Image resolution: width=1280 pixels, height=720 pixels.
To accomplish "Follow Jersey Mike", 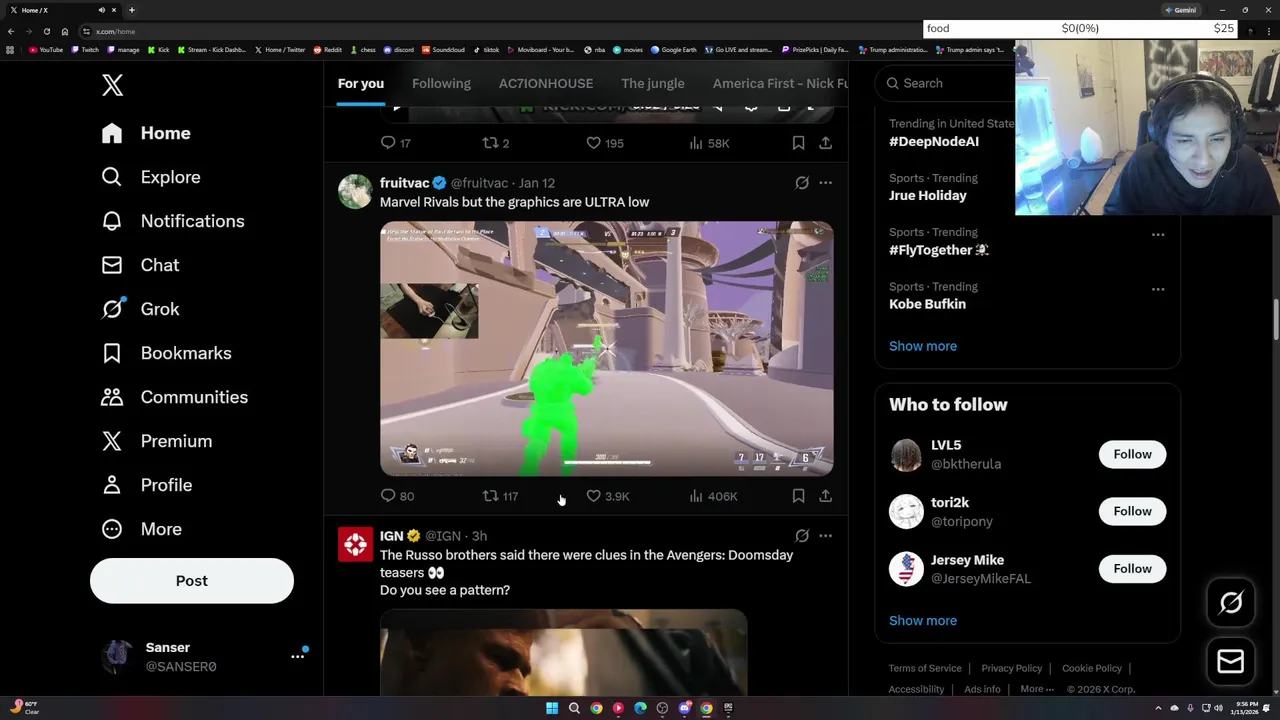I will pos(1132,568).
